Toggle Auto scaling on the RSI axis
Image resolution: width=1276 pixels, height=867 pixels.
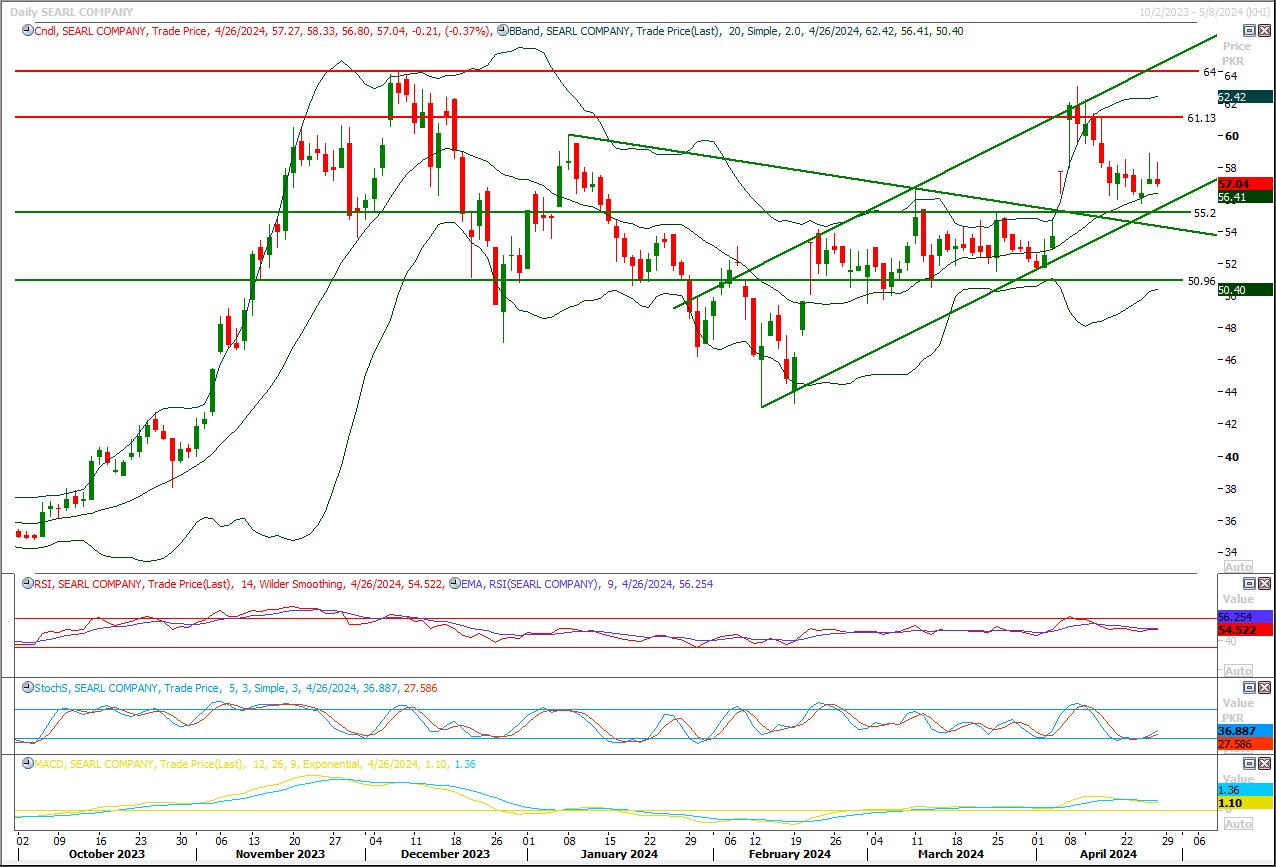coord(1238,671)
